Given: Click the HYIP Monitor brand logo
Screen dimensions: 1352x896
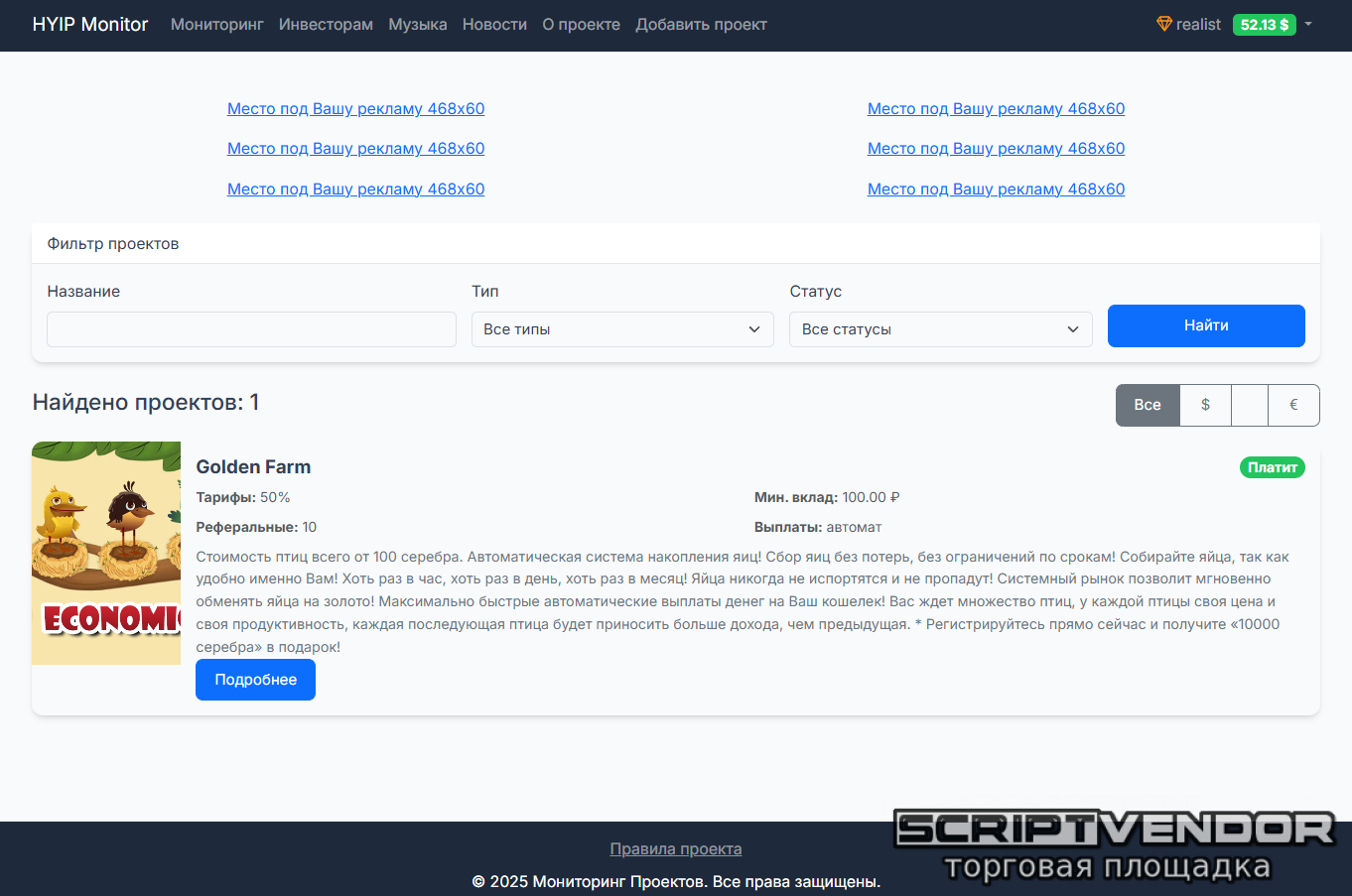Looking at the screenshot, I should (90, 25).
